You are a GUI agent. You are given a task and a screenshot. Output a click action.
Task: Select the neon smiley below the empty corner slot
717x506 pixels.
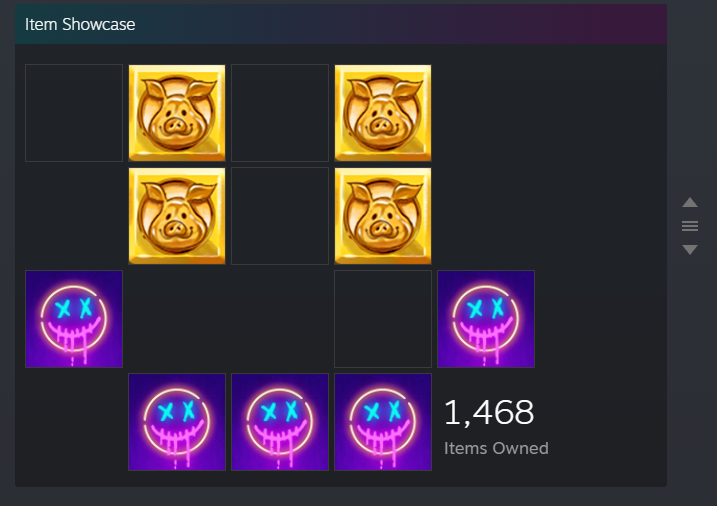click(74, 319)
